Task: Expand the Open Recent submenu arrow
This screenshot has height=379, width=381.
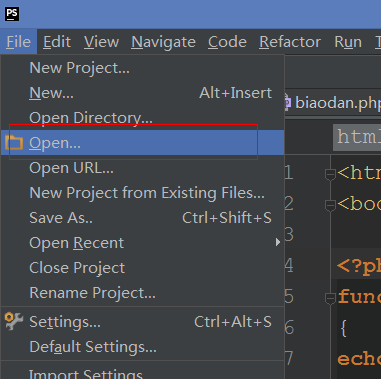Action: pos(278,242)
